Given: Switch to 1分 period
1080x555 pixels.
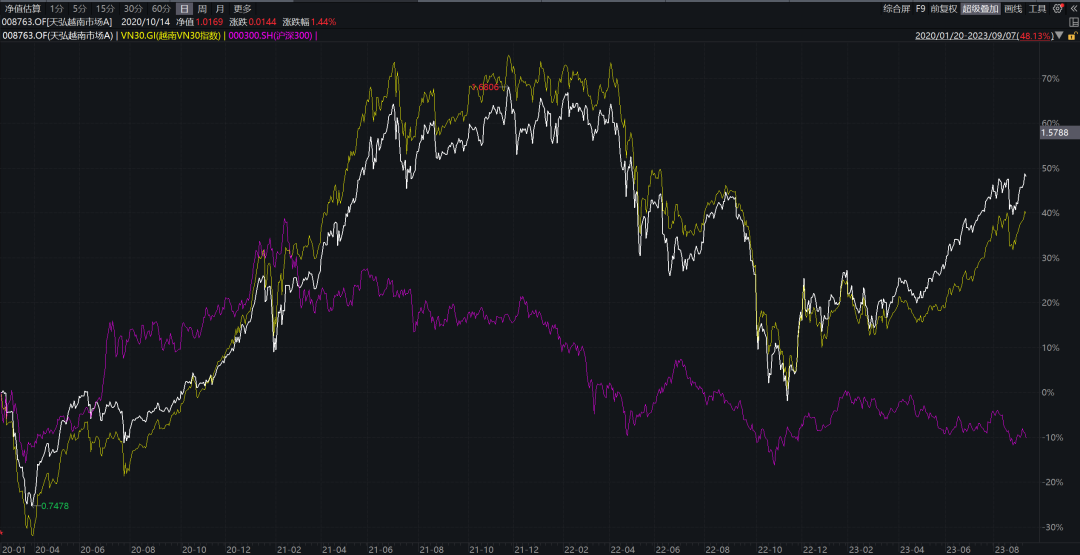Looking at the screenshot, I should point(56,9).
